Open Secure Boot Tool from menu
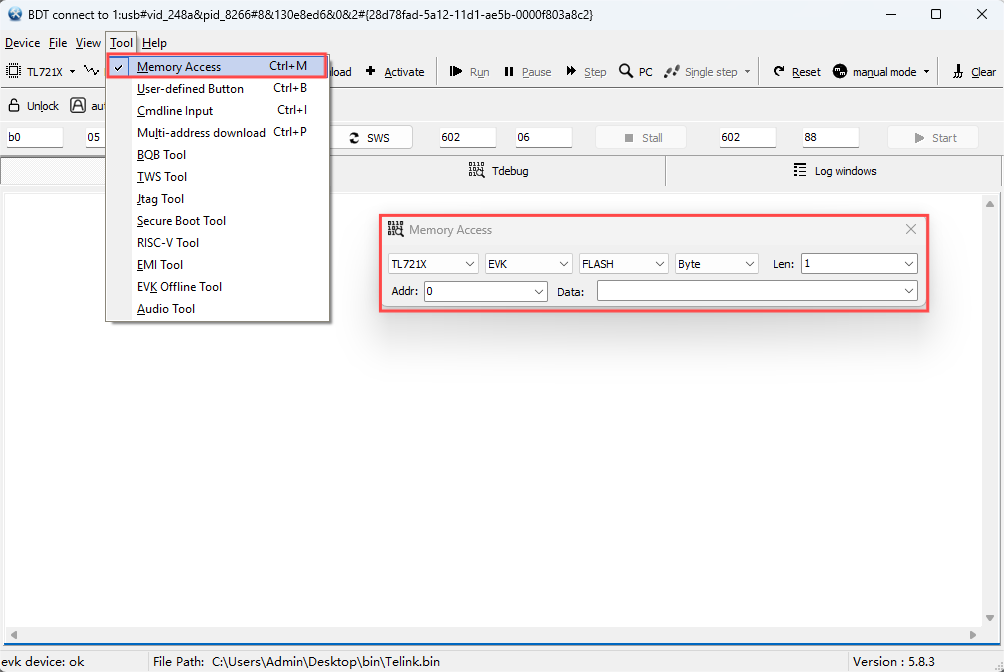The height and width of the screenshot is (672, 1004). click(x=218, y=220)
